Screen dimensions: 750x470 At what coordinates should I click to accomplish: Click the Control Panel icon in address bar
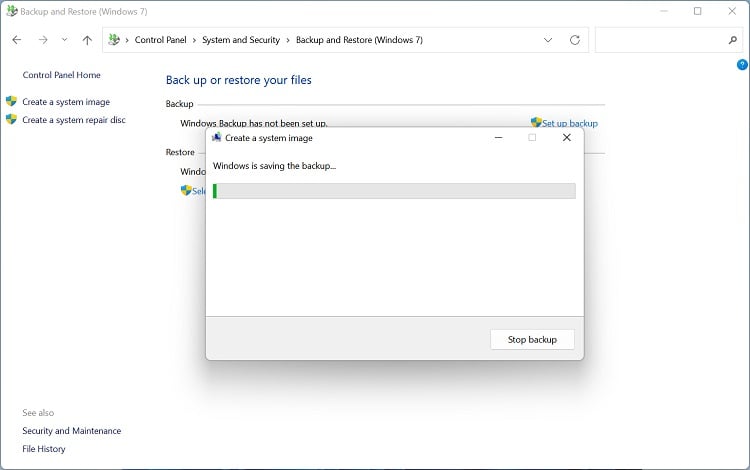click(114, 40)
